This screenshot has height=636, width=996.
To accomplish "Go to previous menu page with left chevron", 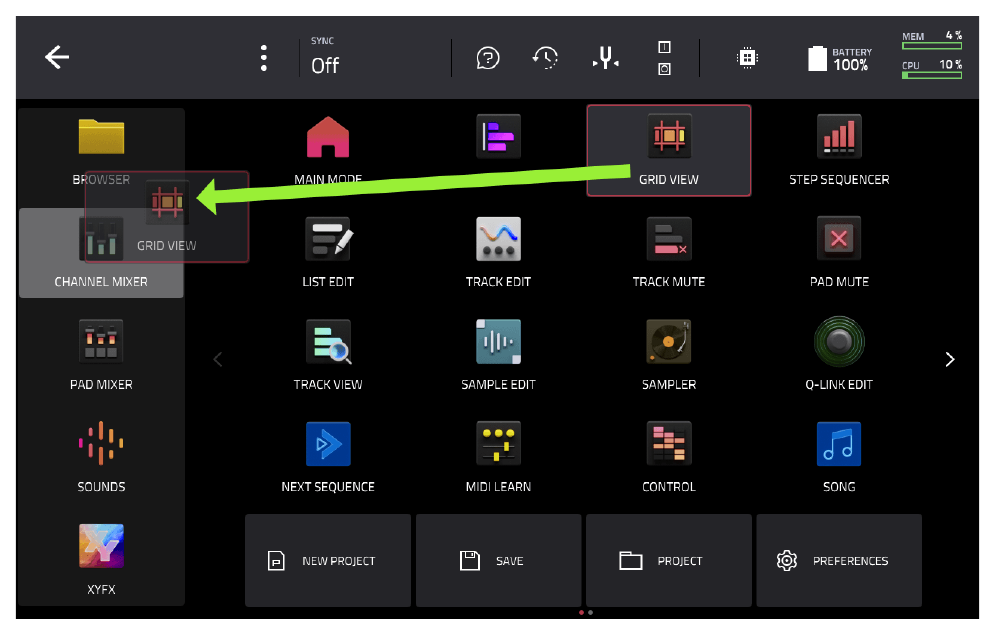I will (x=218, y=360).
